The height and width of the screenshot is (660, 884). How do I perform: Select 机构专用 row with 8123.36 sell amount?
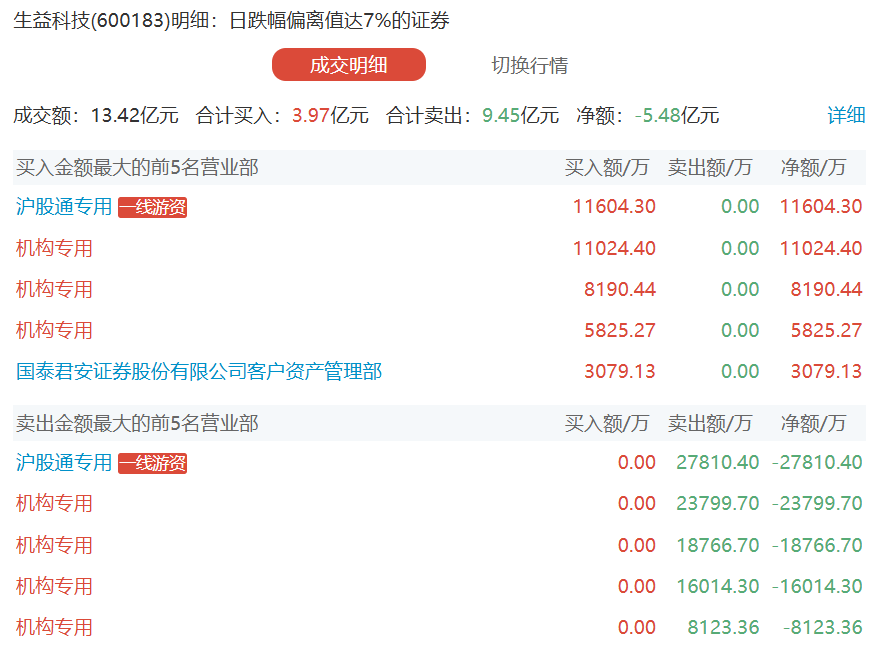(439, 627)
